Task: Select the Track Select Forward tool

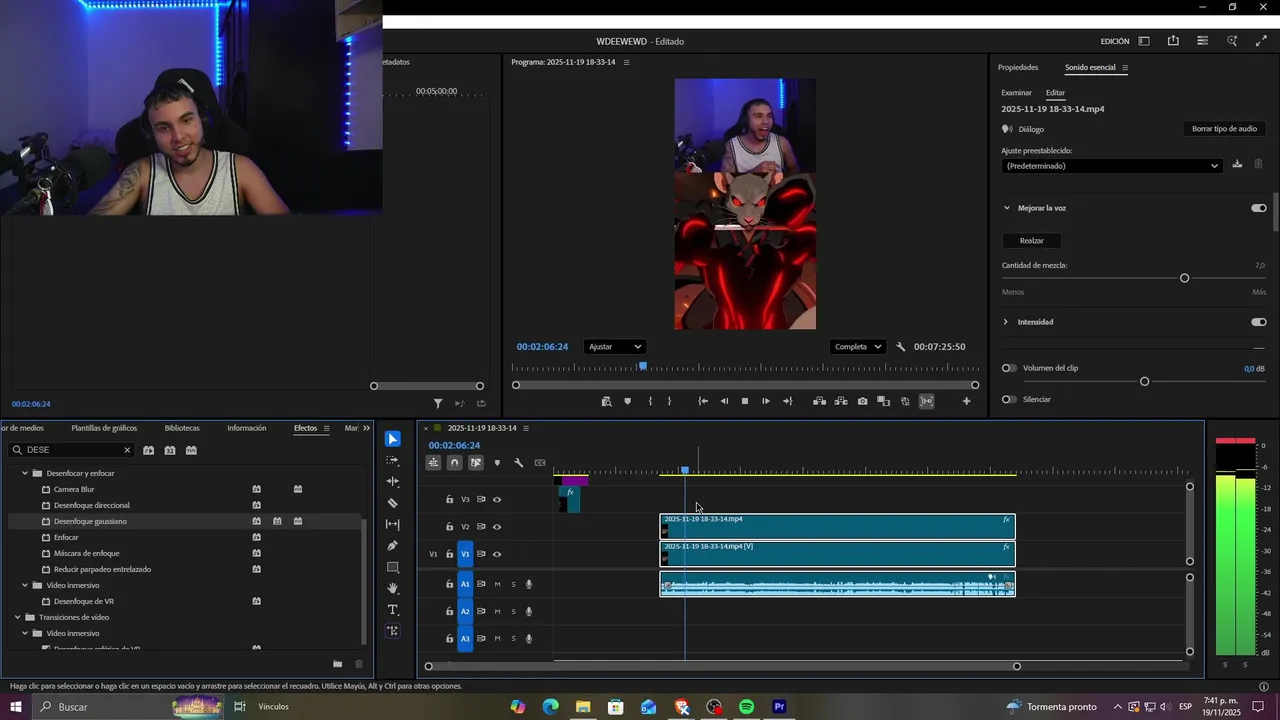Action: [392, 461]
